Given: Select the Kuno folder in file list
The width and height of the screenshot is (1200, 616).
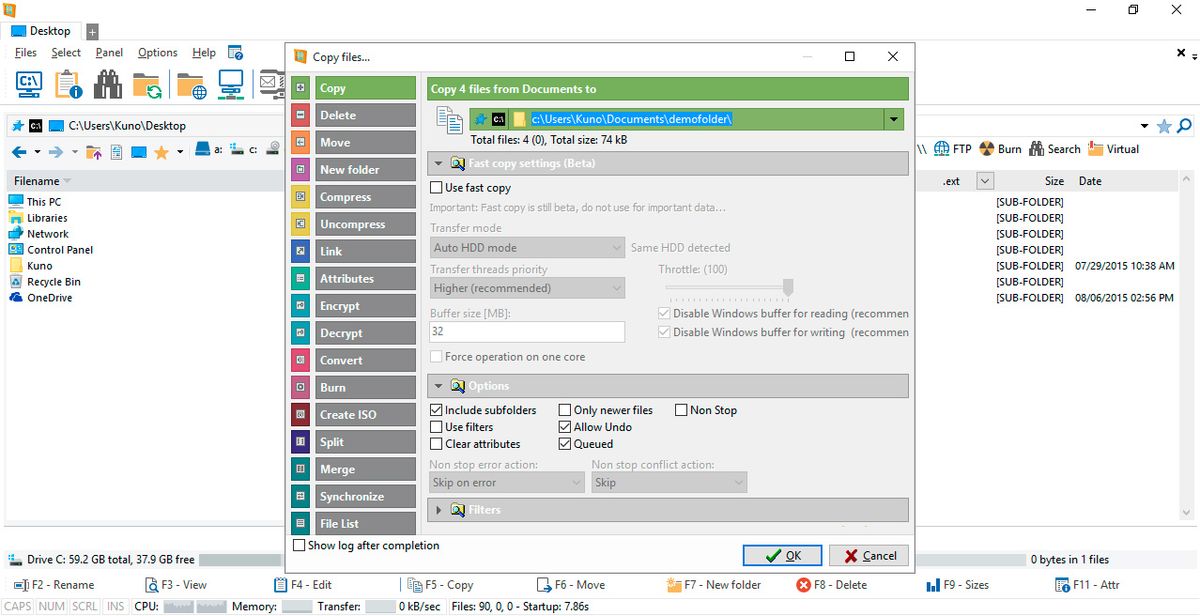Looking at the screenshot, I should (40, 266).
